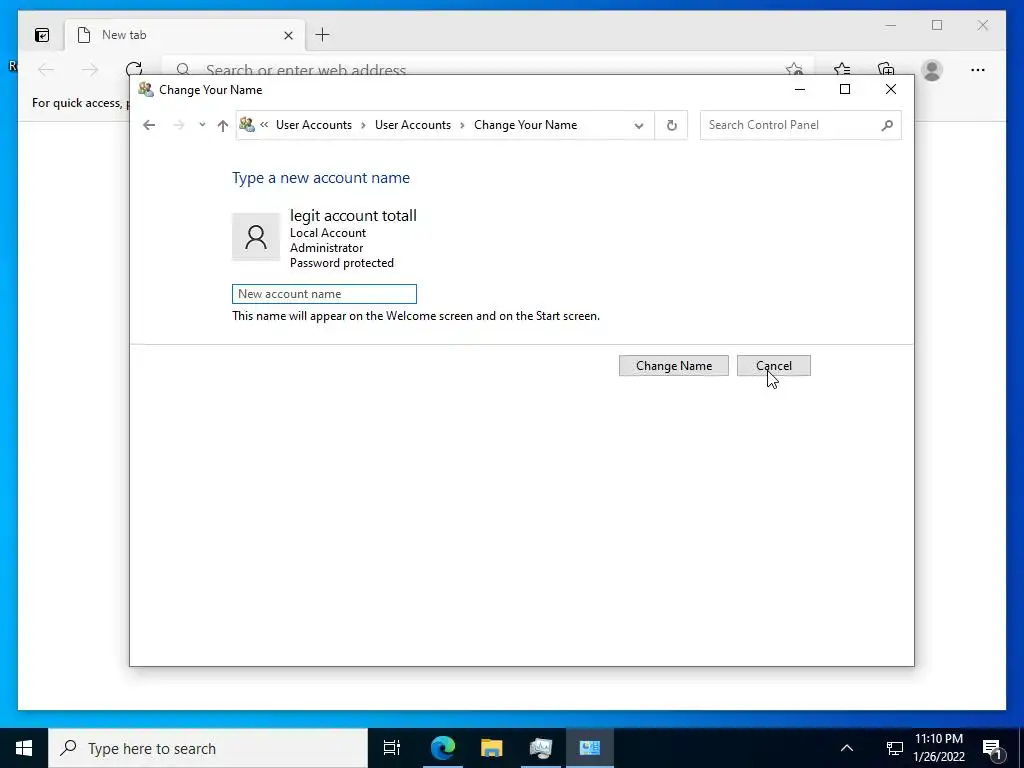Close the New tab in Edge
This screenshot has height=768, width=1024.
pos(288,35)
